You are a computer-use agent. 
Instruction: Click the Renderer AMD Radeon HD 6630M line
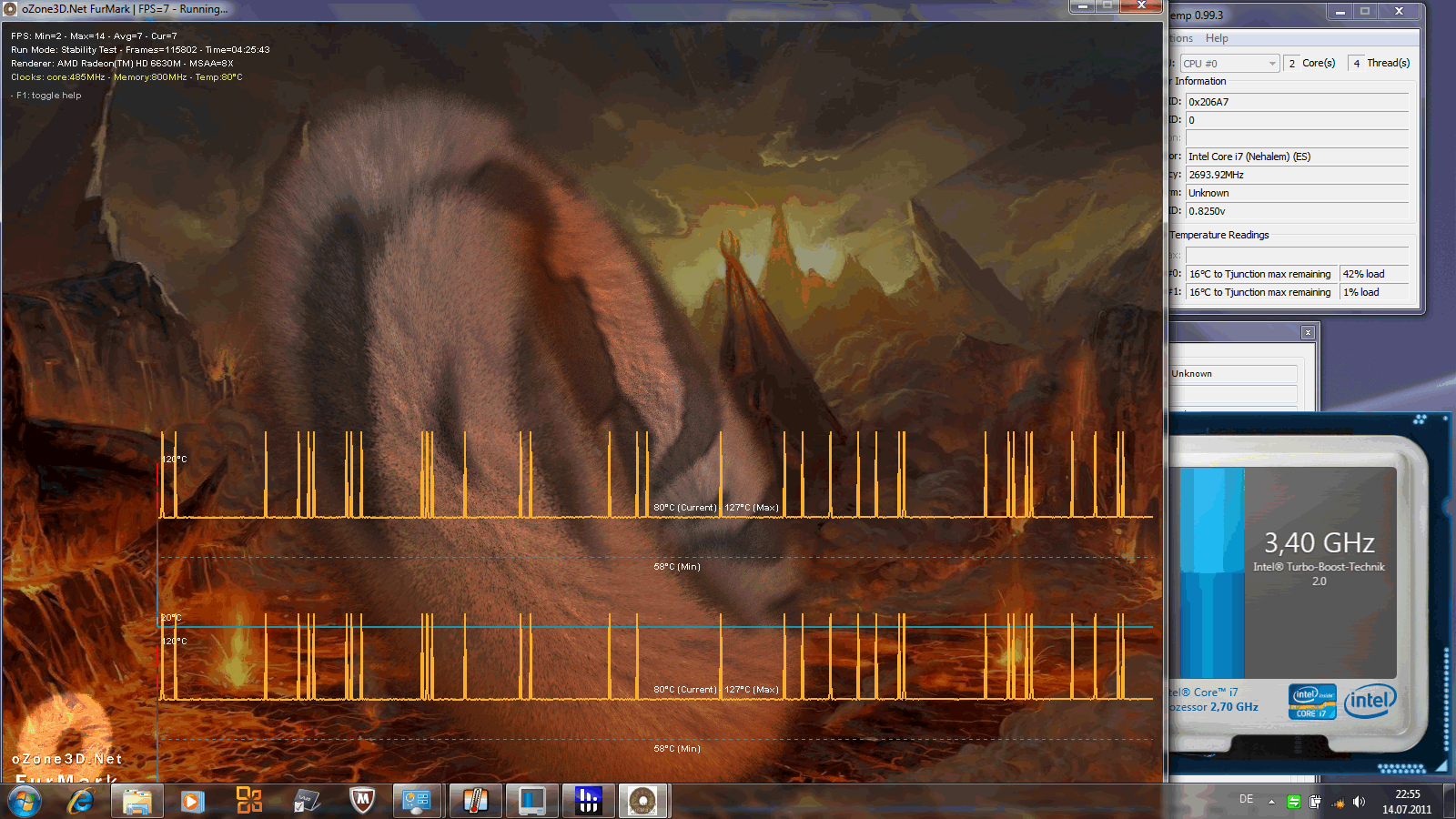(x=122, y=64)
